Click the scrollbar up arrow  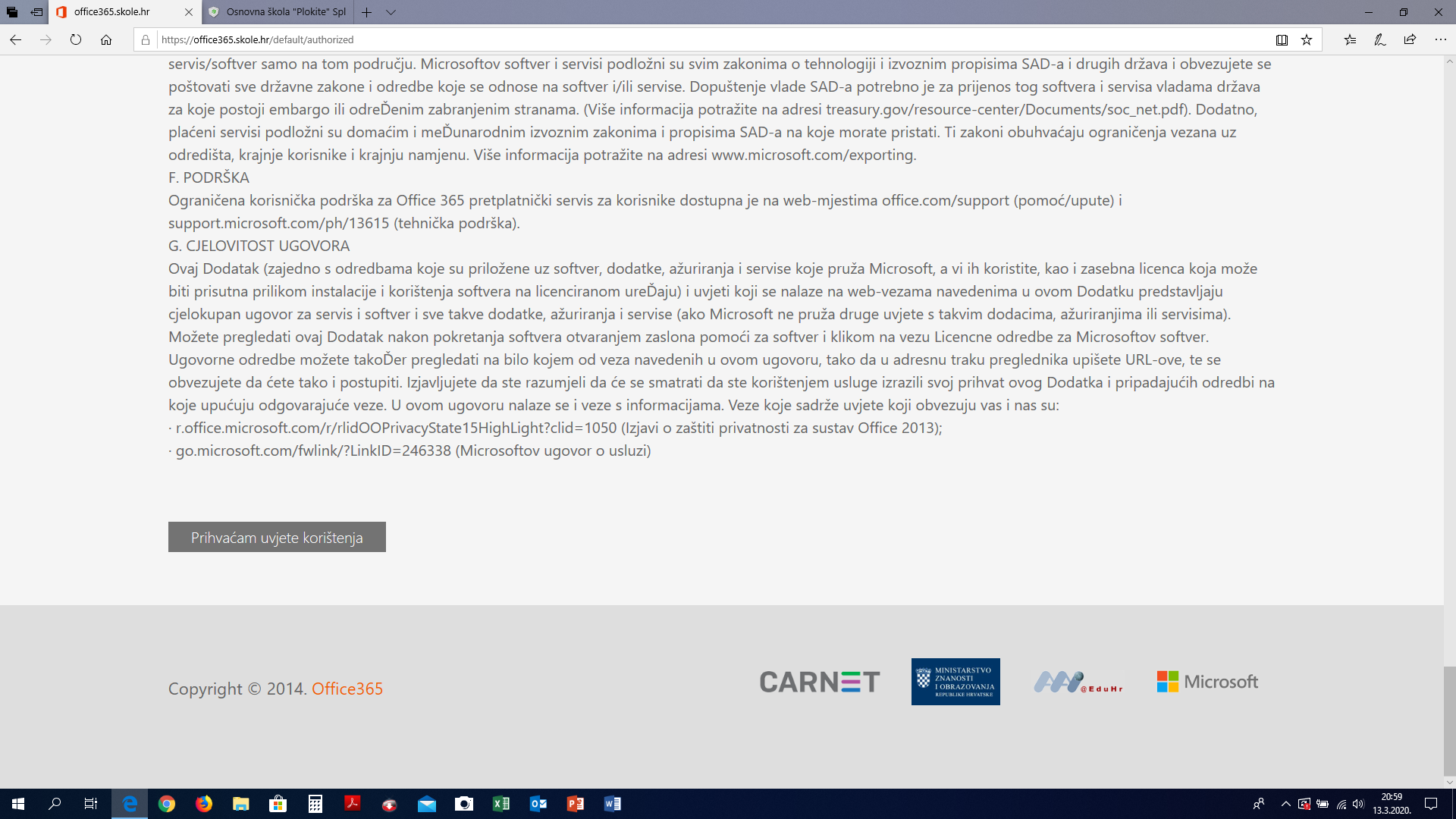(x=1449, y=61)
